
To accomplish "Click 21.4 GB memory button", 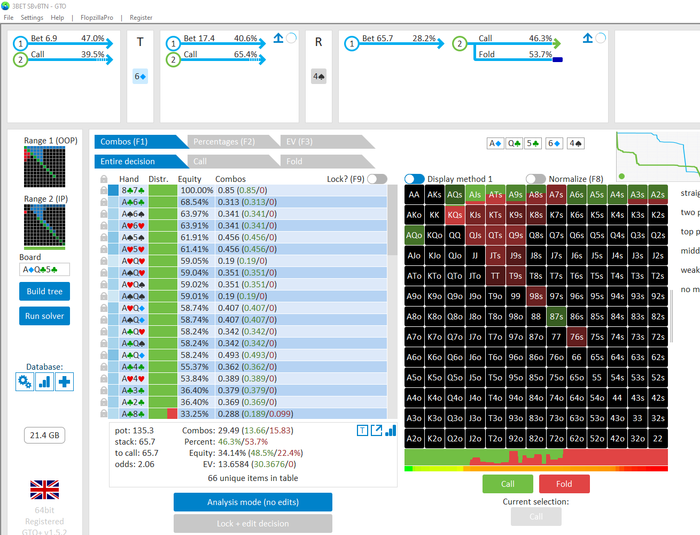I will tap(45, 435).
